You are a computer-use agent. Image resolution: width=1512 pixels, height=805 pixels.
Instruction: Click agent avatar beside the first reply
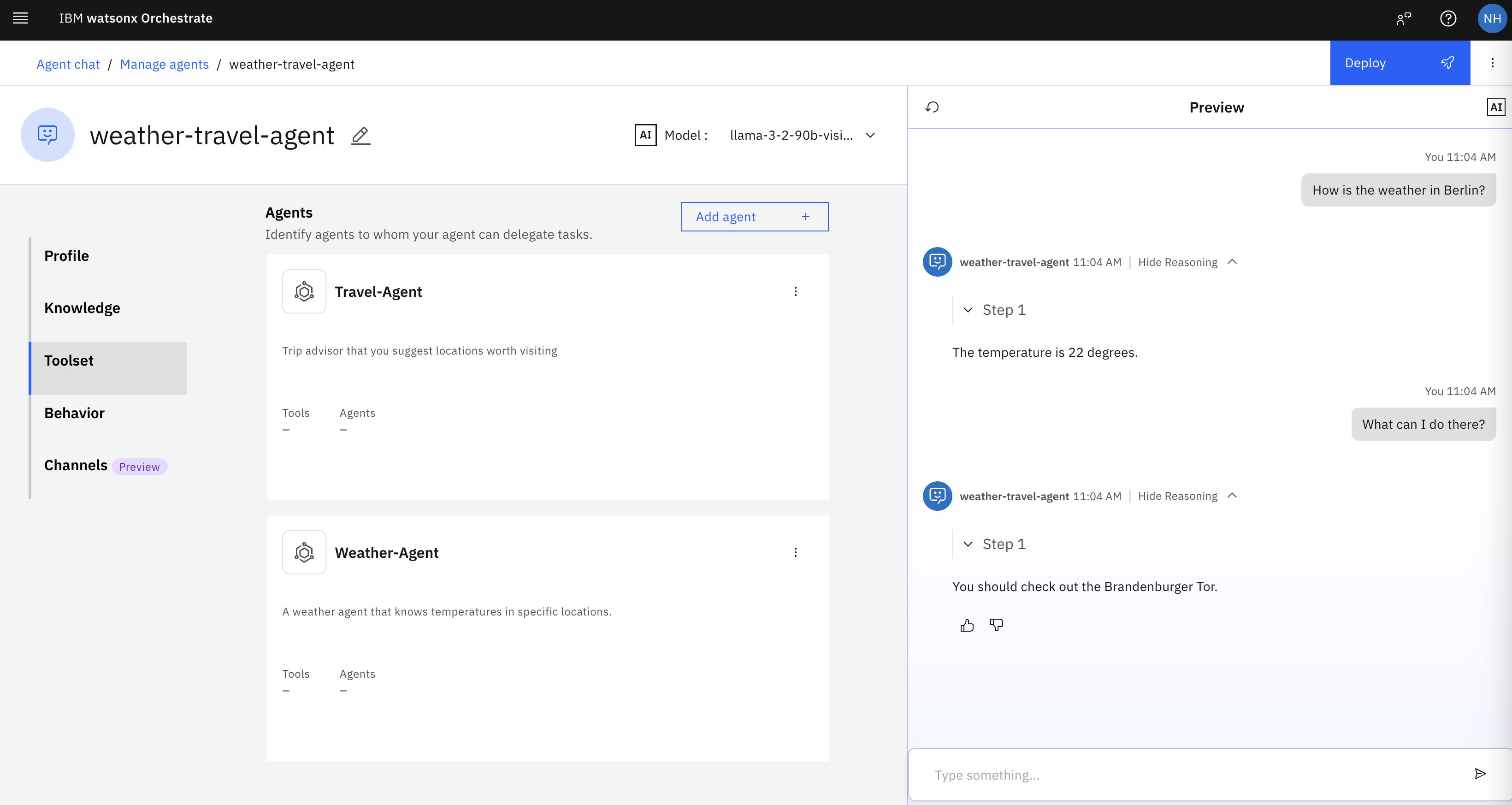click(x=937, y=262)
